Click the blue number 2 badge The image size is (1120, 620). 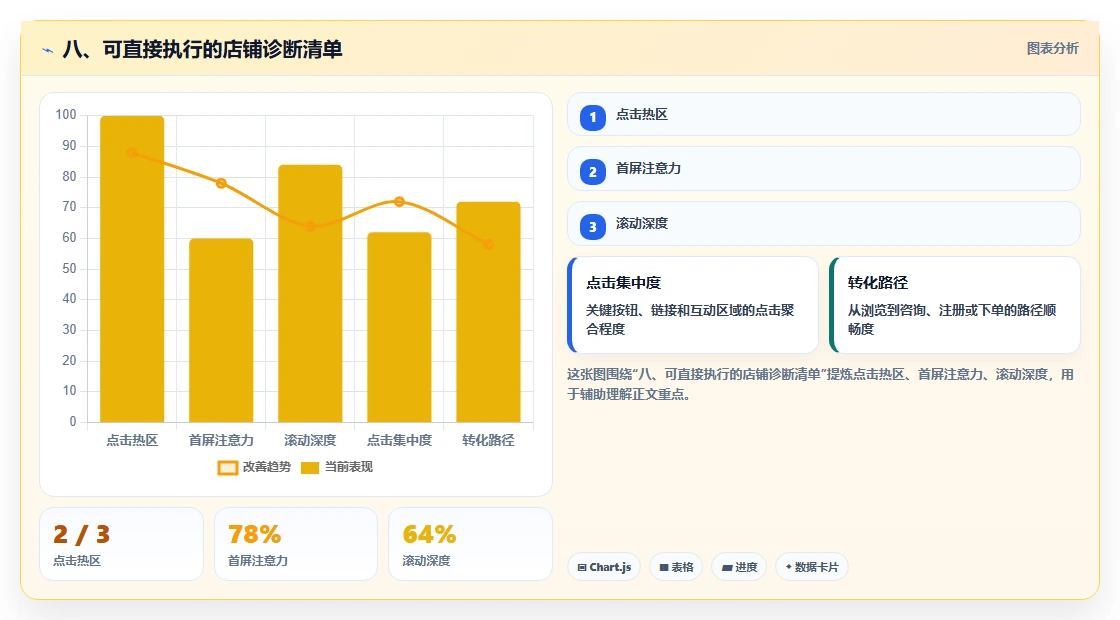pos(592,172)
